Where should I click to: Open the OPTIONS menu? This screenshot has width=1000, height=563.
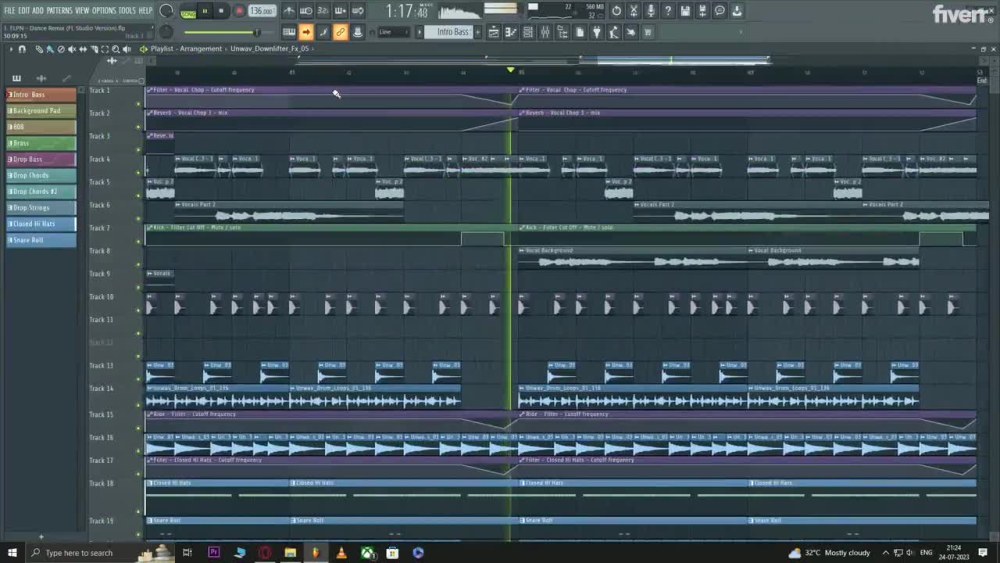(105, 11)
